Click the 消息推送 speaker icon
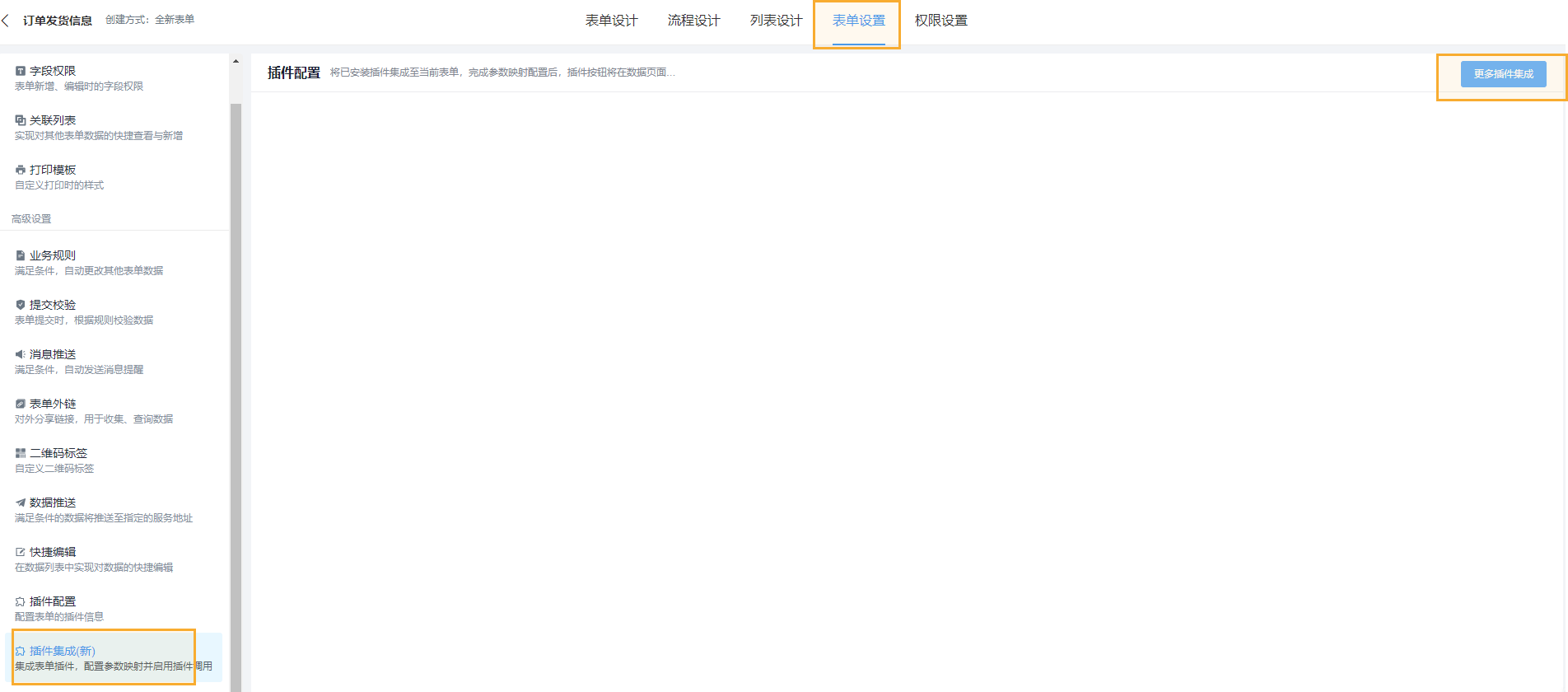Screen dimensions: 1568x692 tap(20, 354)
